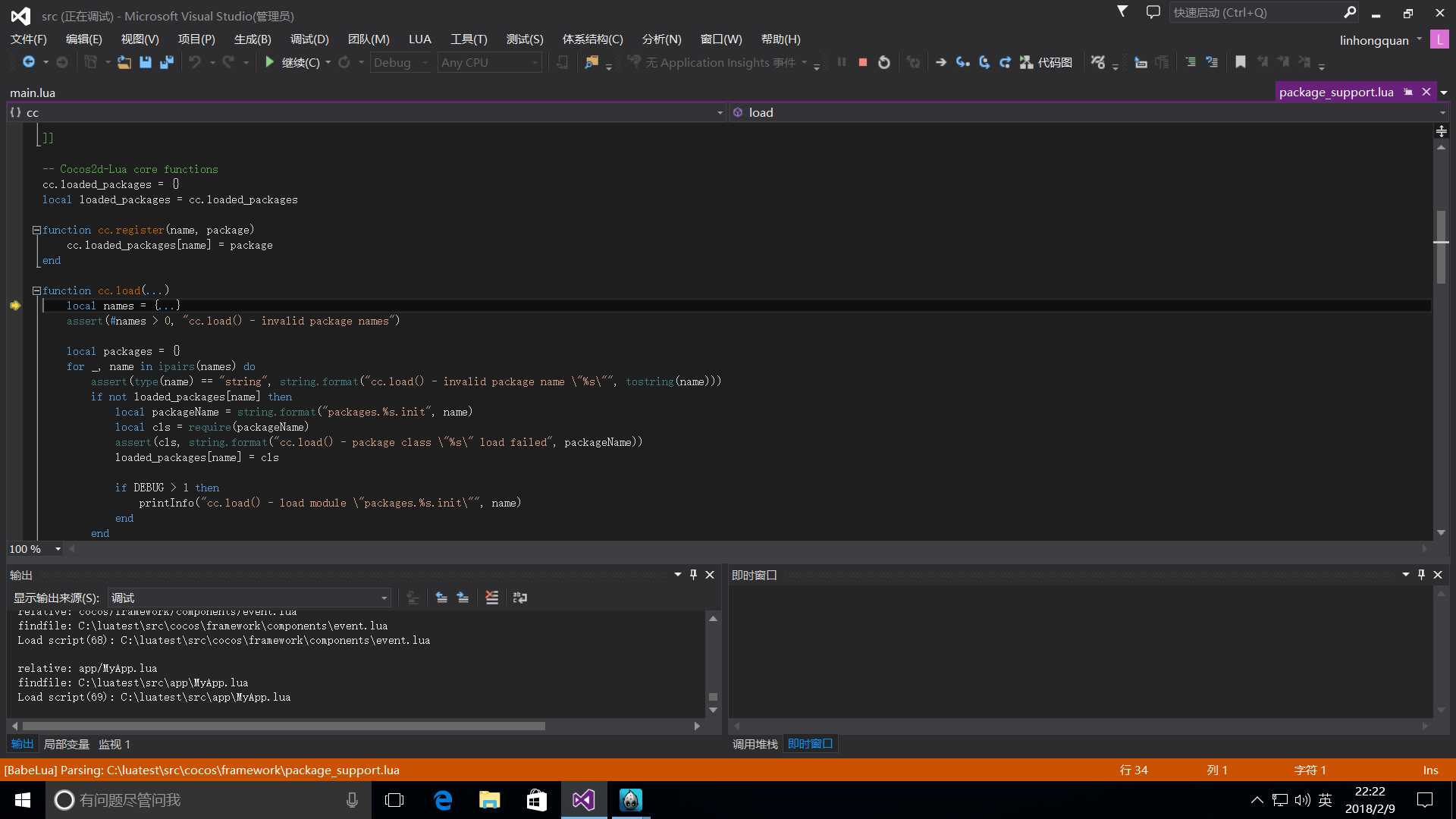Image resolution: width=1456 pixels, height=819 pixels.
Task: Click the Open File folder icon
Action: (x=124, y=62)
